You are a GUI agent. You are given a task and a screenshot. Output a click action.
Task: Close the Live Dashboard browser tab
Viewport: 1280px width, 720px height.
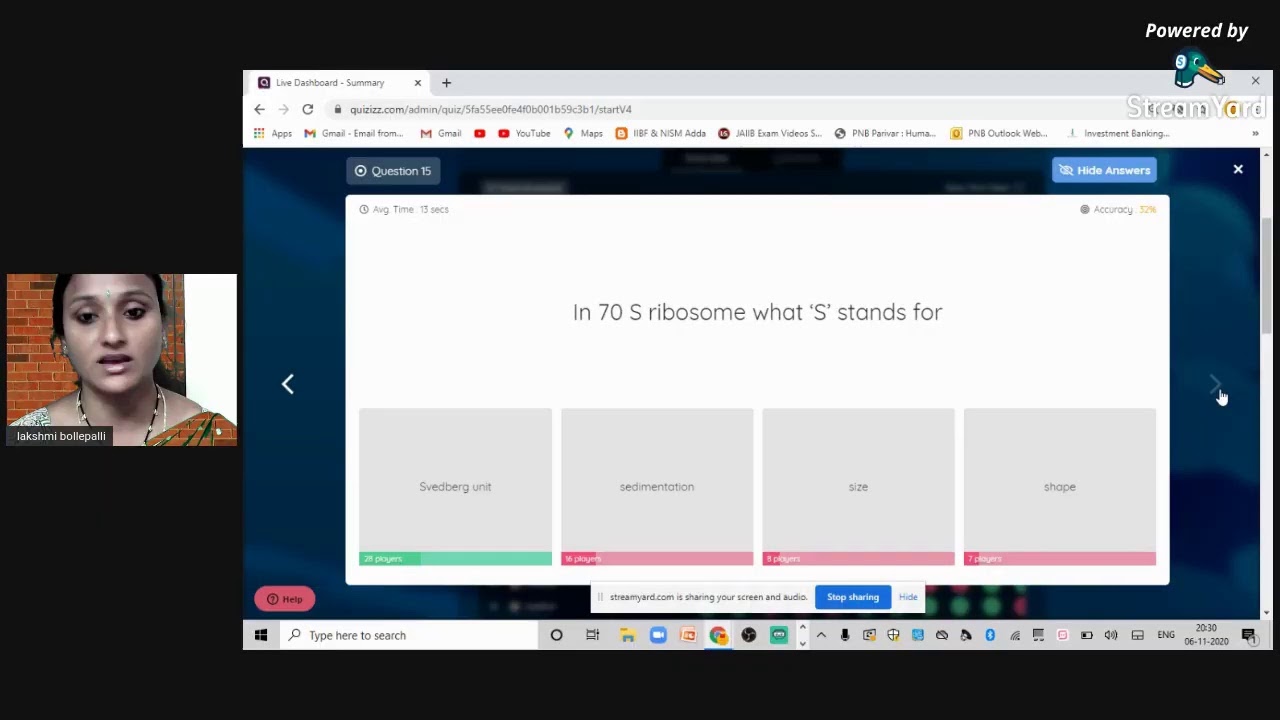click(418, 83)
